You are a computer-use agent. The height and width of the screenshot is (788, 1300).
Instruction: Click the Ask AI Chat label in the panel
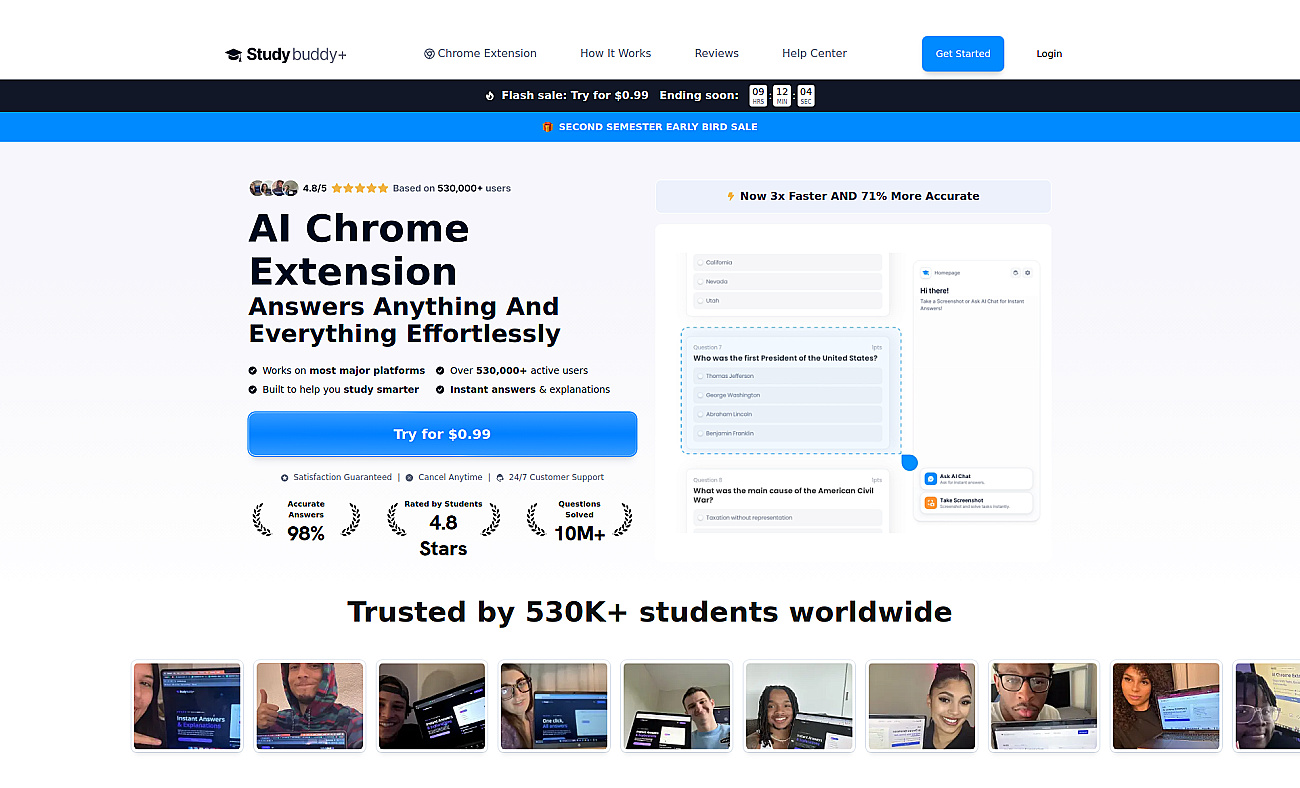pos(955,476)
